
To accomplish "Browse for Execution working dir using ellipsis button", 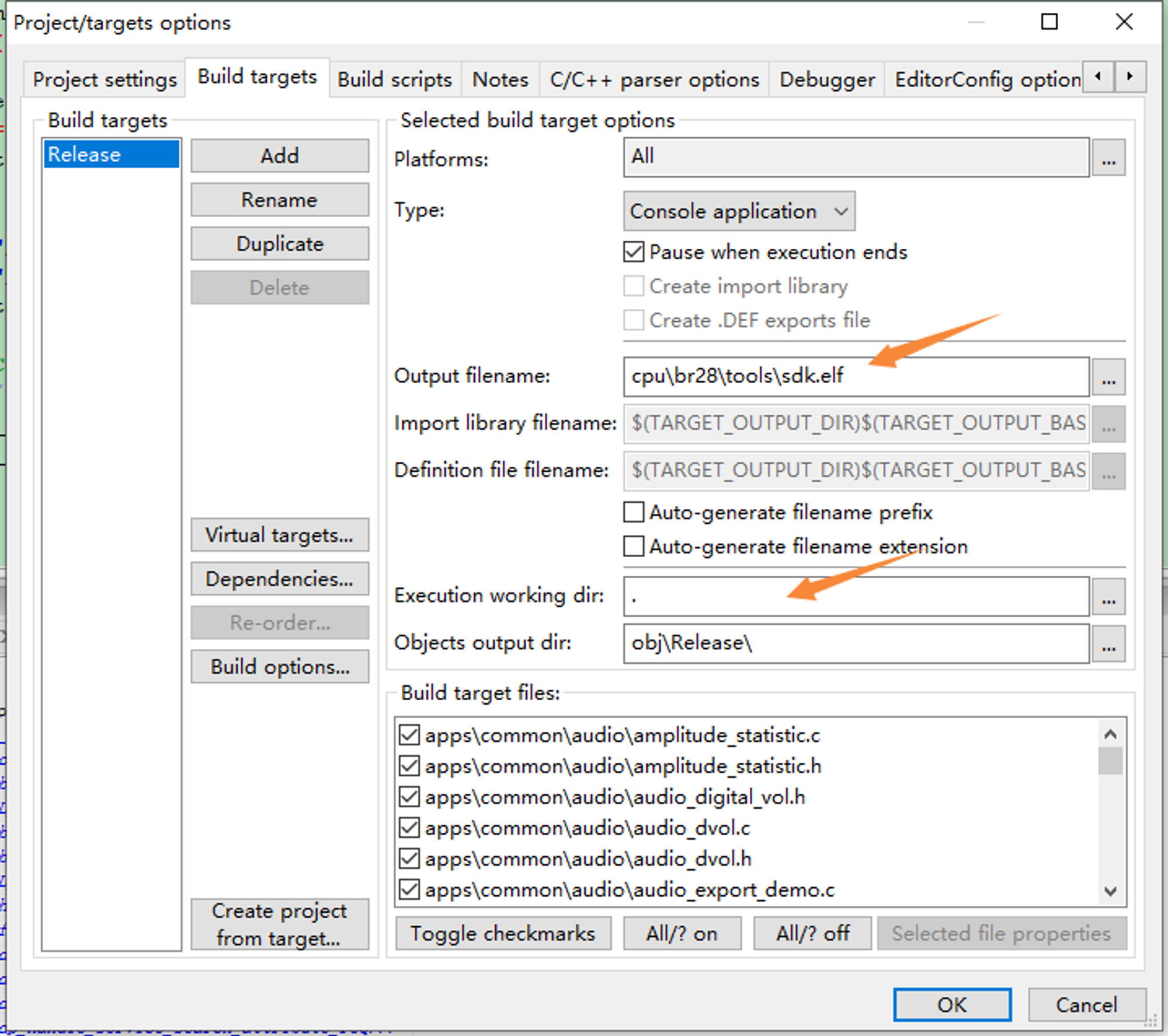I will [x=1108, y=596].
